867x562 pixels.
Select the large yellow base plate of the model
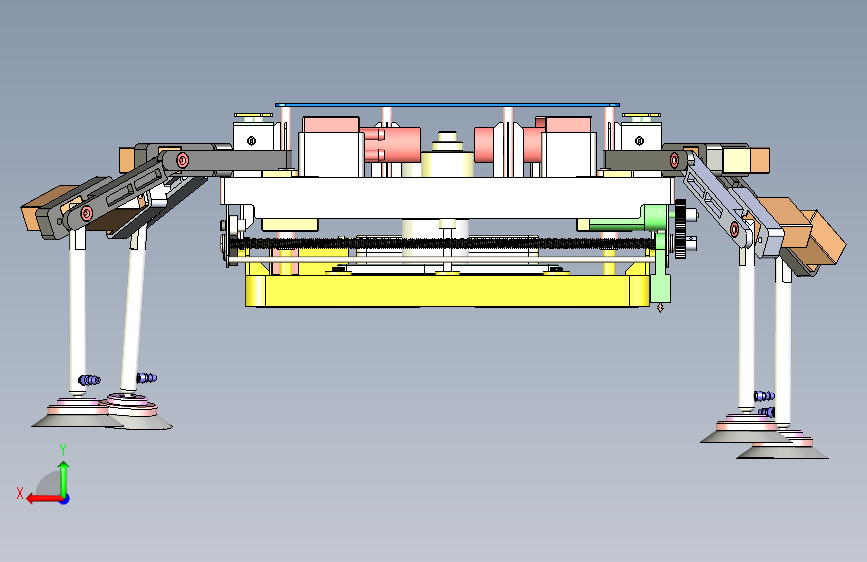[x=447, y=290]
